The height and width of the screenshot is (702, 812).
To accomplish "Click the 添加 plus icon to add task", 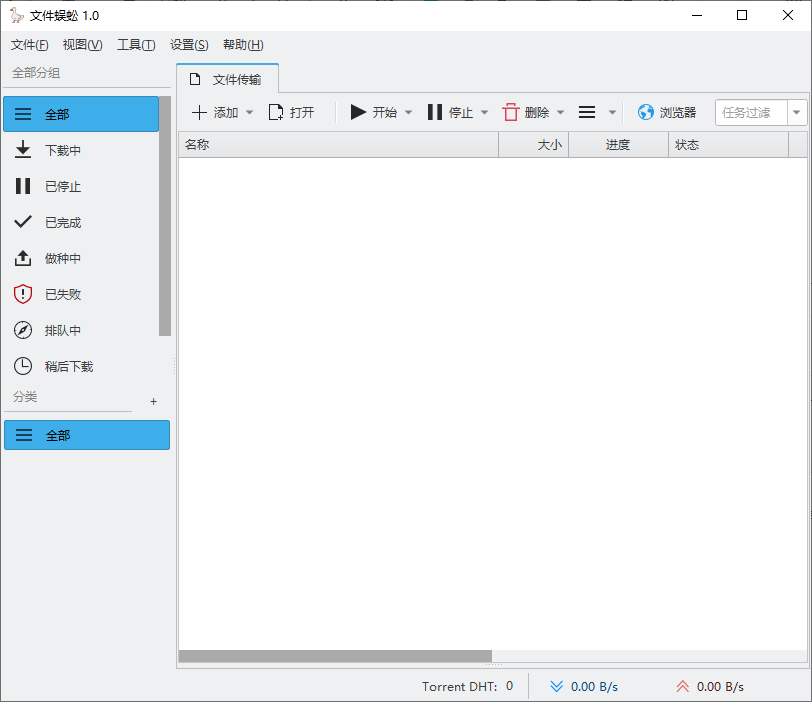I will (x=199, y=112).
